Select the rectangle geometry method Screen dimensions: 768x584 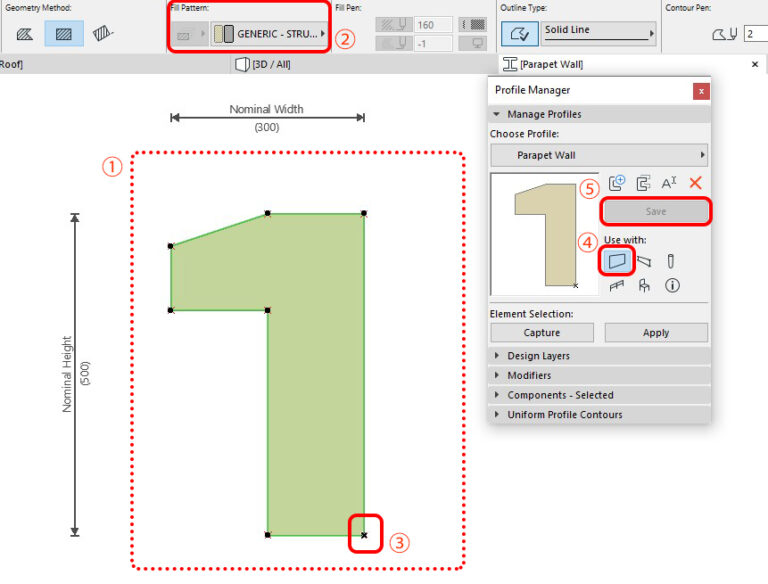tap(64, 34)
